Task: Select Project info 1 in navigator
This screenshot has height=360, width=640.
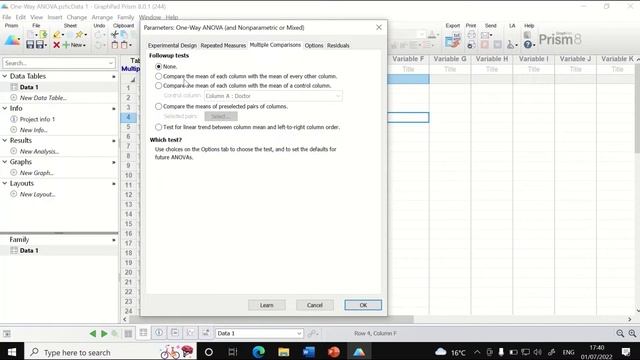Action: [37, 119]
